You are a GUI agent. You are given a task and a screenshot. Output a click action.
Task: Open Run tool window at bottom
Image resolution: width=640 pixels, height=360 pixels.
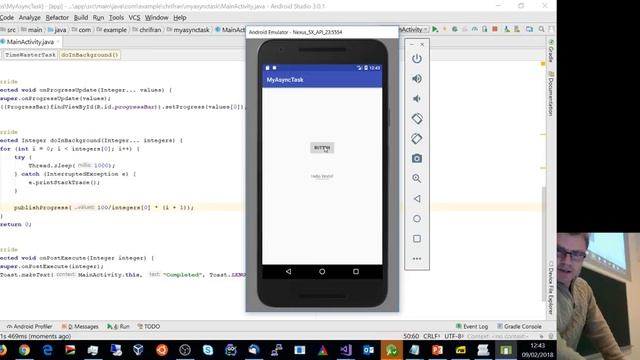(x=118, y=327)
